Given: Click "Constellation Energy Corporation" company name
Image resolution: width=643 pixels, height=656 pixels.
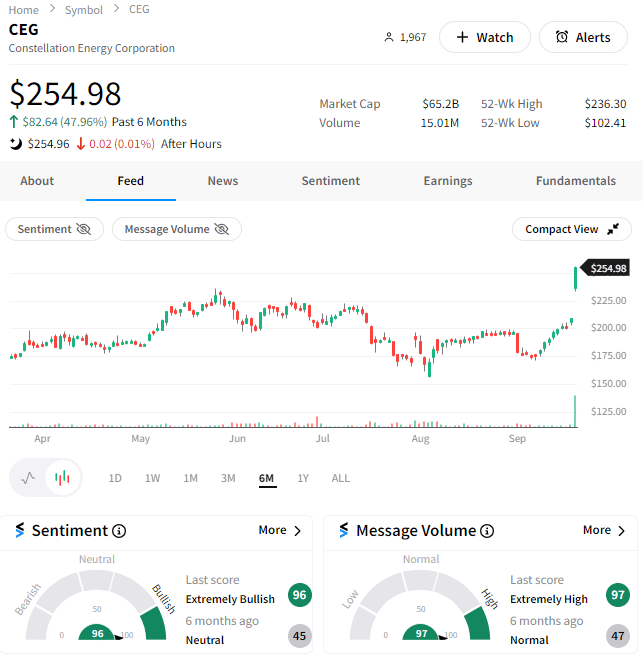Looking at the screenshot, I should [92, 48].
